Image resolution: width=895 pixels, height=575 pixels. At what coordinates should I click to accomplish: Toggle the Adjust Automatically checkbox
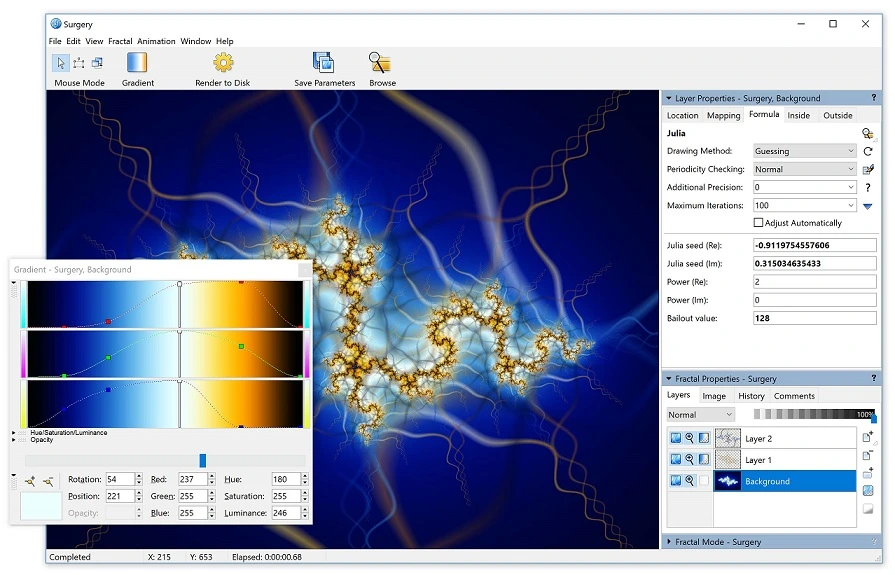[758, 223]
